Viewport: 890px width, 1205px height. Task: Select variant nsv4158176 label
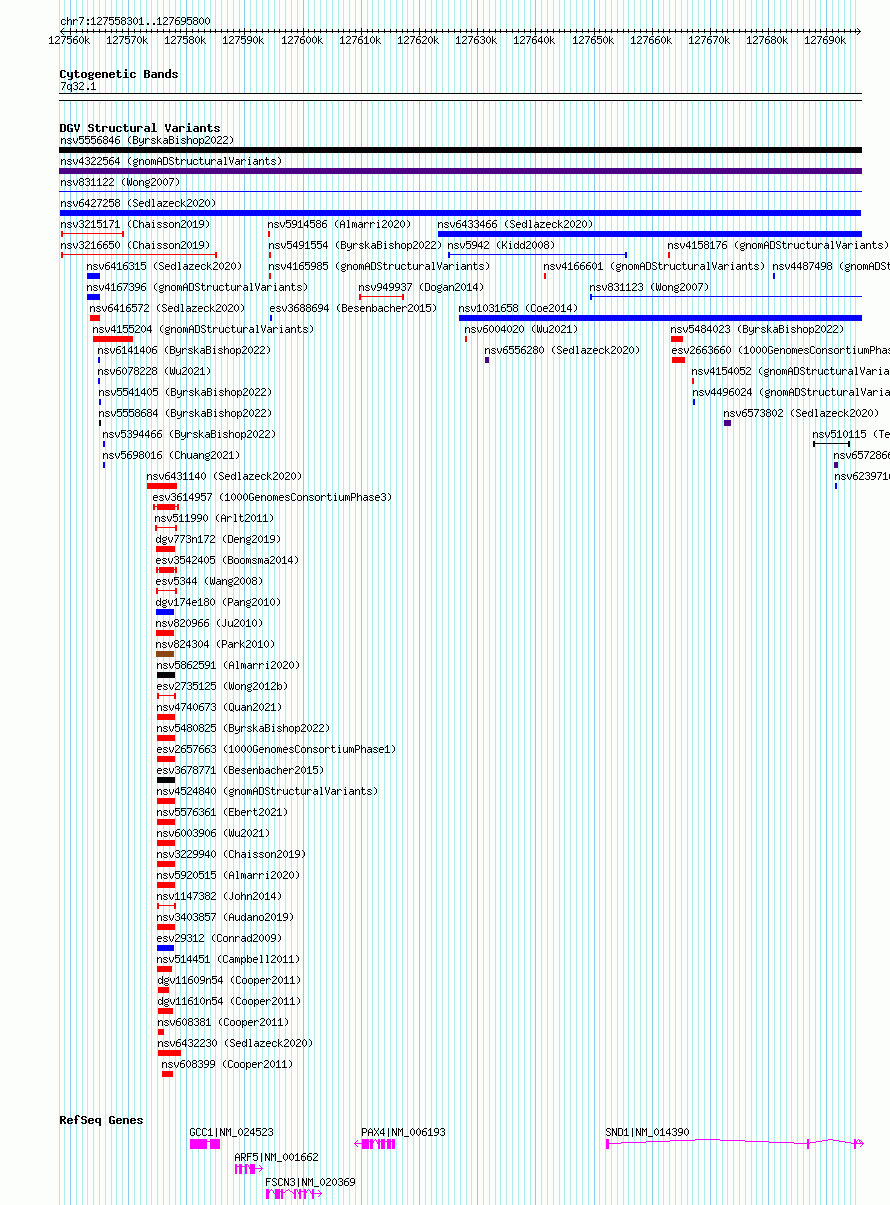click(x=777, y=245)
